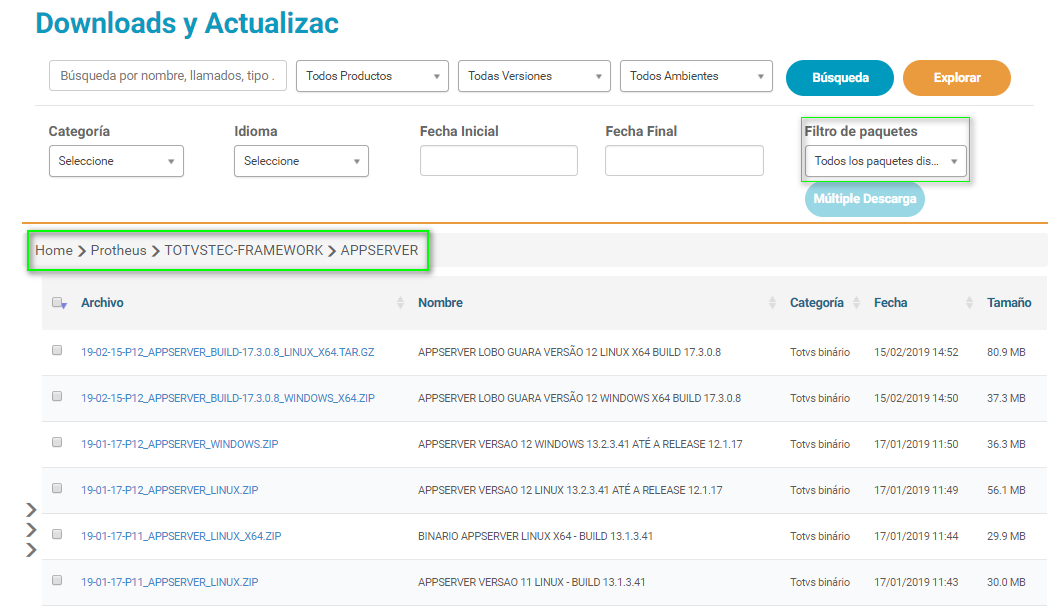Image resolution: width=1051 pixels, height=610 pixels.
Task: Click date 17/01/2019 11:50 cell
Action: pos(916,444)
